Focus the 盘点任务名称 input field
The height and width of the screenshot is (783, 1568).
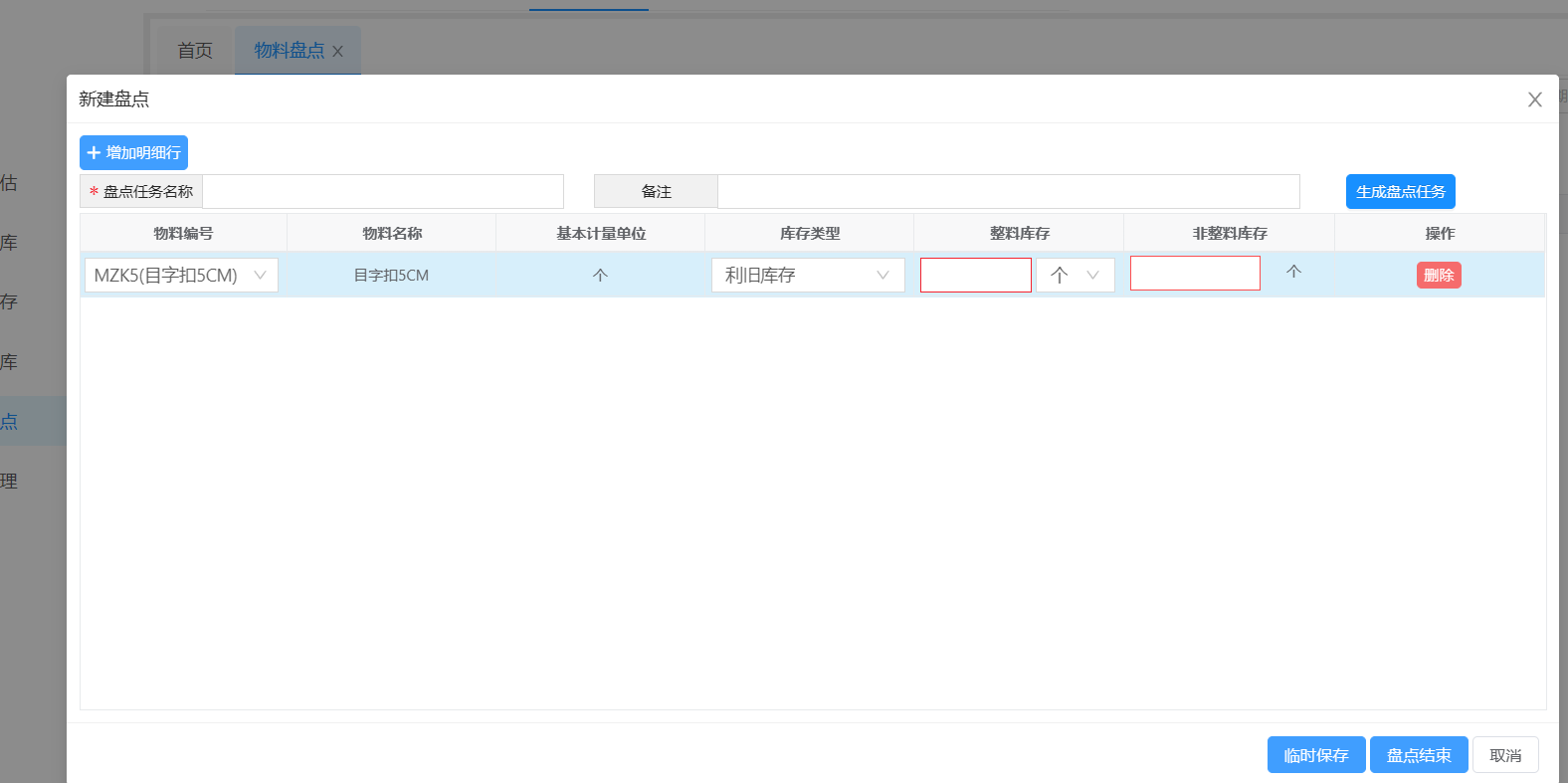coord(383,192)
